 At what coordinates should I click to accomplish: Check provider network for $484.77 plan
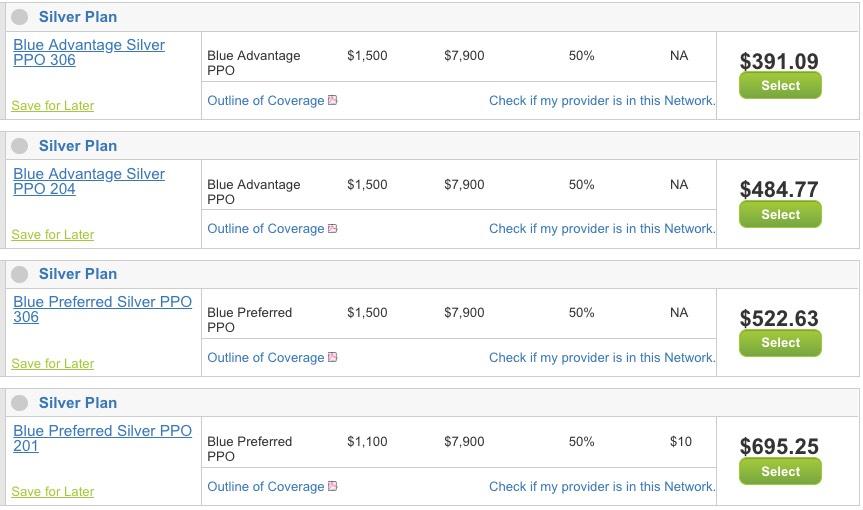coord(602,229)
